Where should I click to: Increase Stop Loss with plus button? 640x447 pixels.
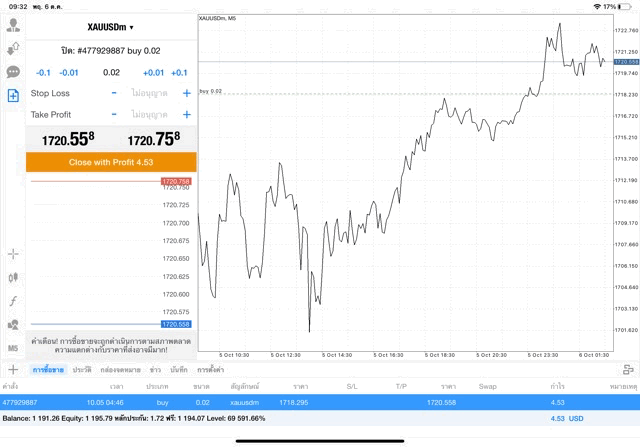coord(186,93)
